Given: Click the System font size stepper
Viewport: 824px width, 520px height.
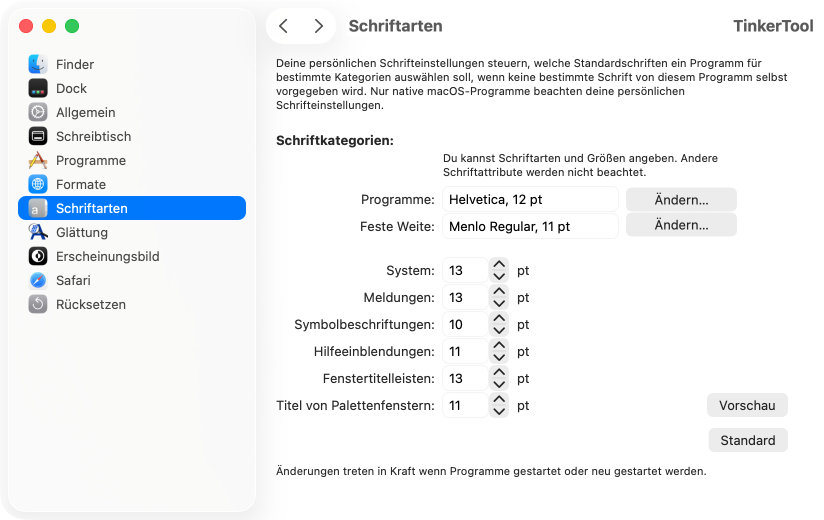Looking at the screenshot, I should pyautogui.click(x=500, y=270).
